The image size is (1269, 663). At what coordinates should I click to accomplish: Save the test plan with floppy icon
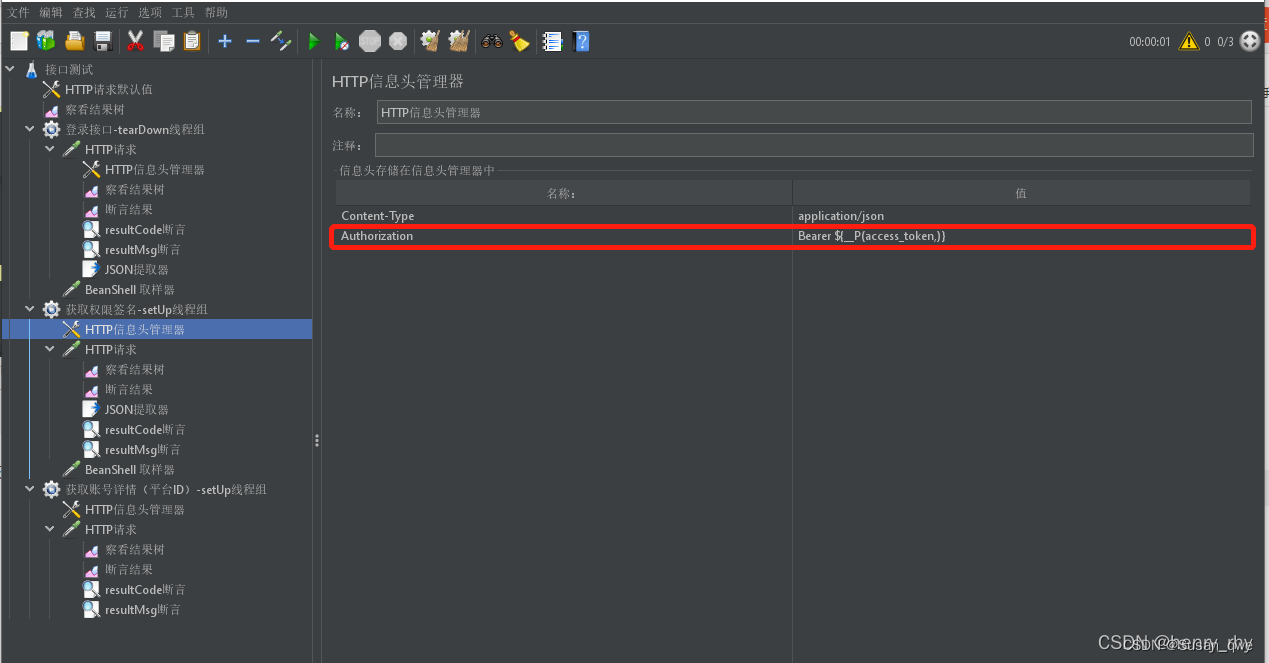click(102, 41)
